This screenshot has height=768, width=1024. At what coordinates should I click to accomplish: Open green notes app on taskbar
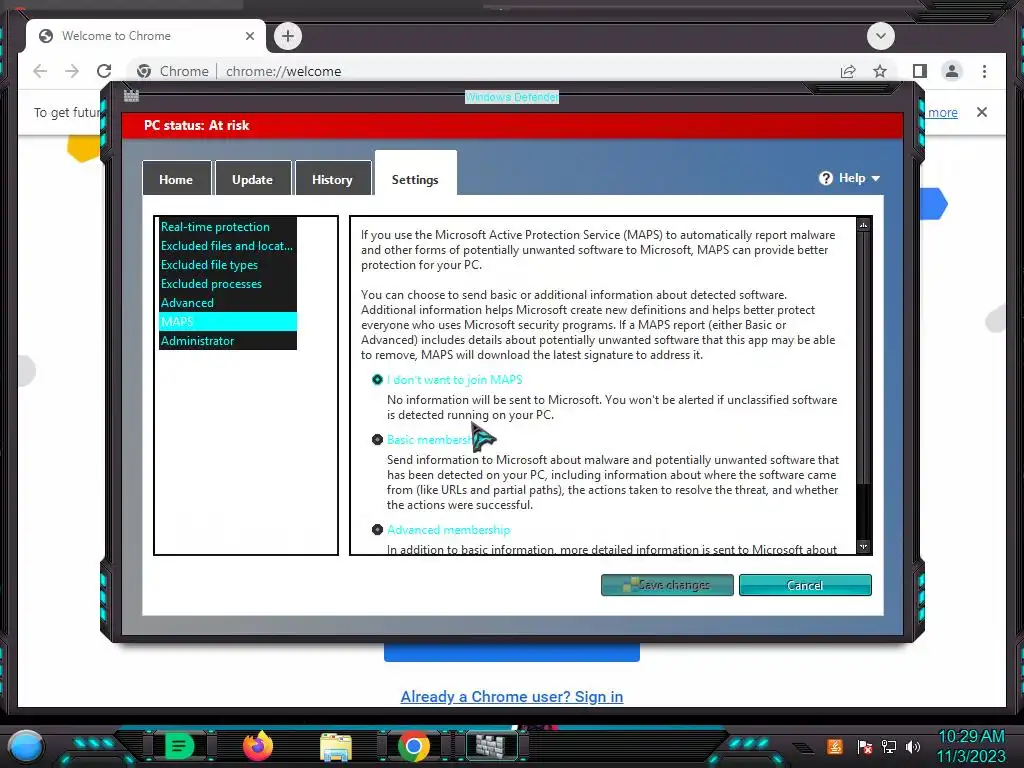coord(179,746)
